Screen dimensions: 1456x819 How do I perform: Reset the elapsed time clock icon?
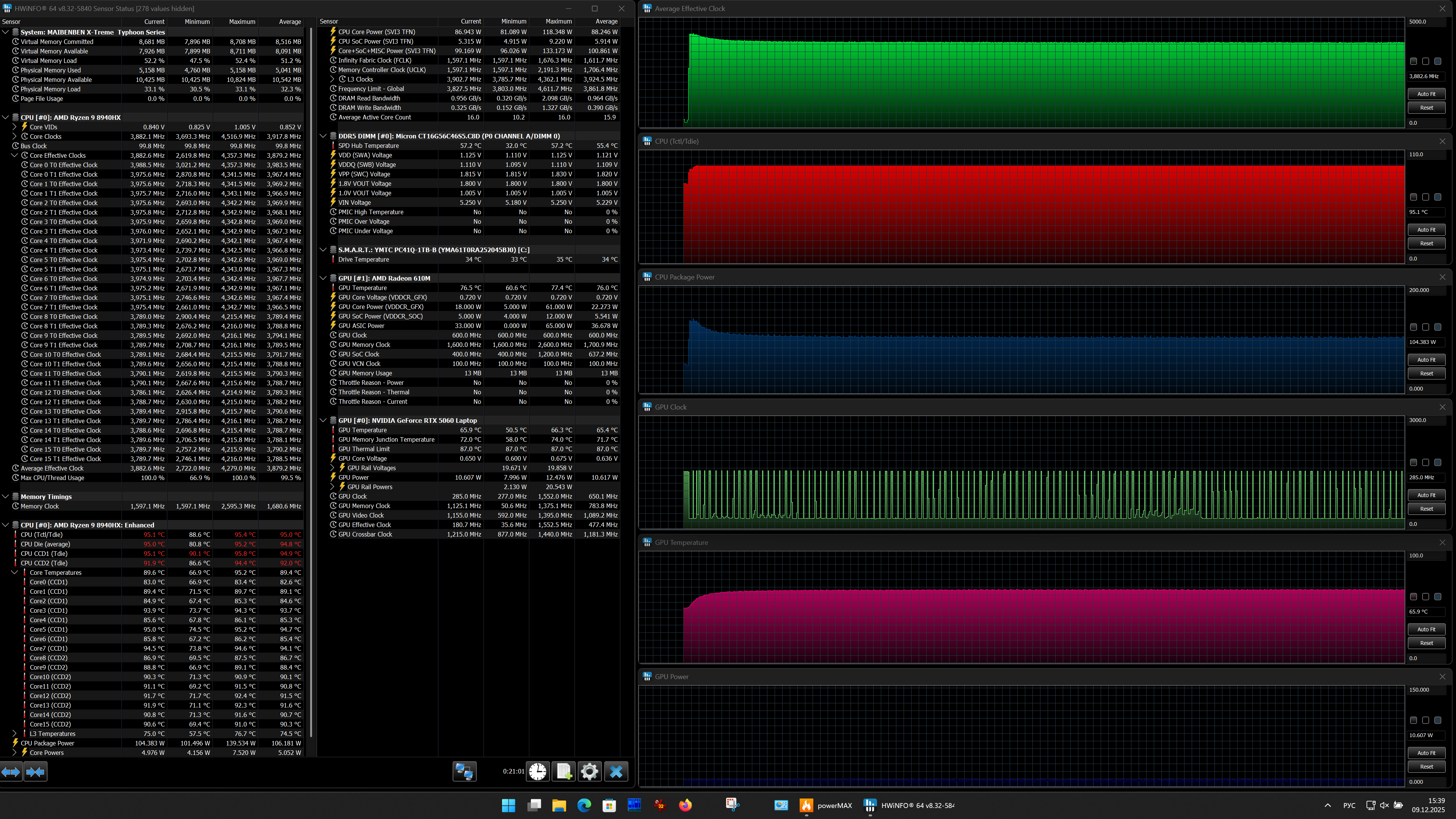click(x=538, y=772)
